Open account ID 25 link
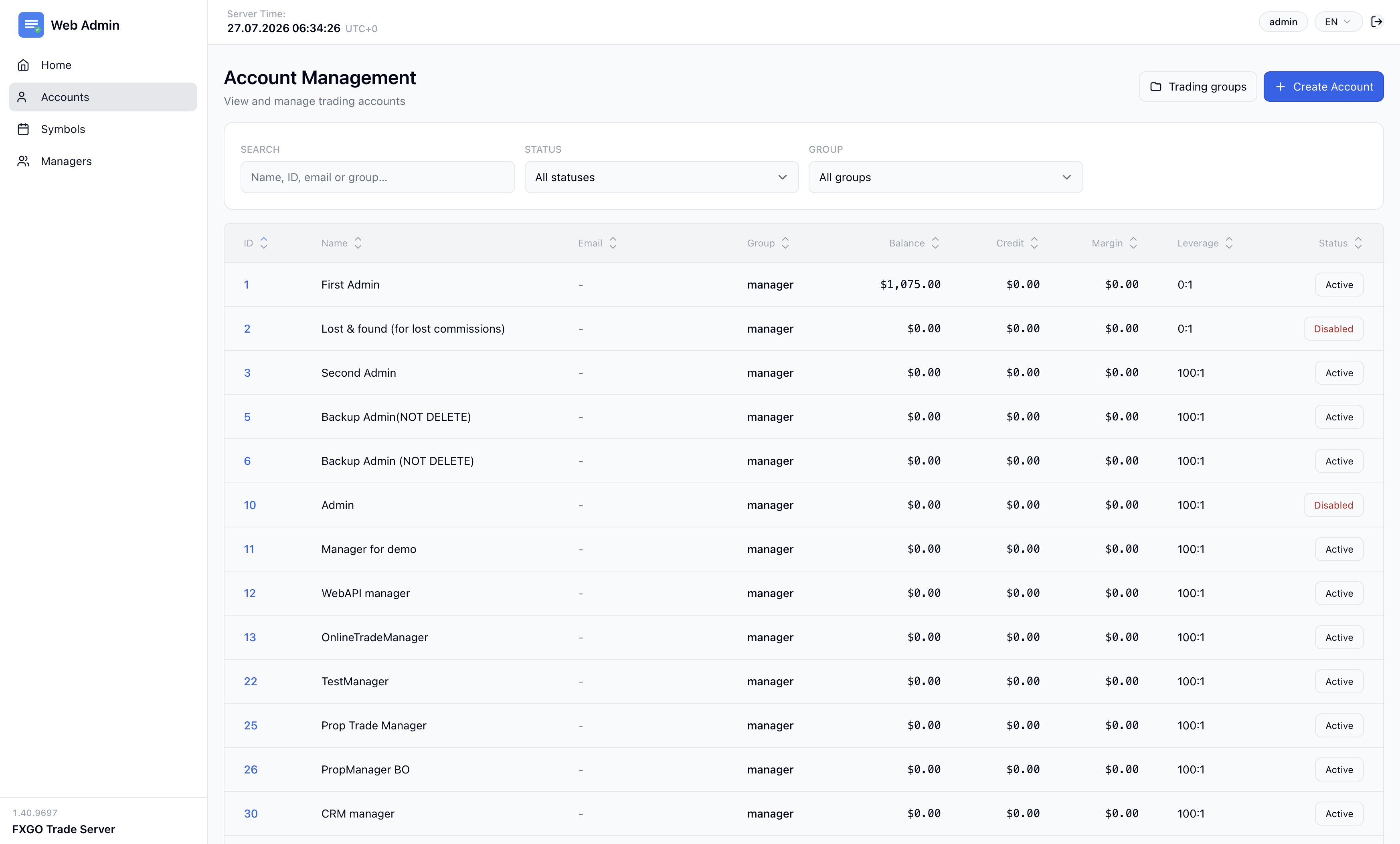This screenshot has width=1400, height=844. [x=251, y=725]
